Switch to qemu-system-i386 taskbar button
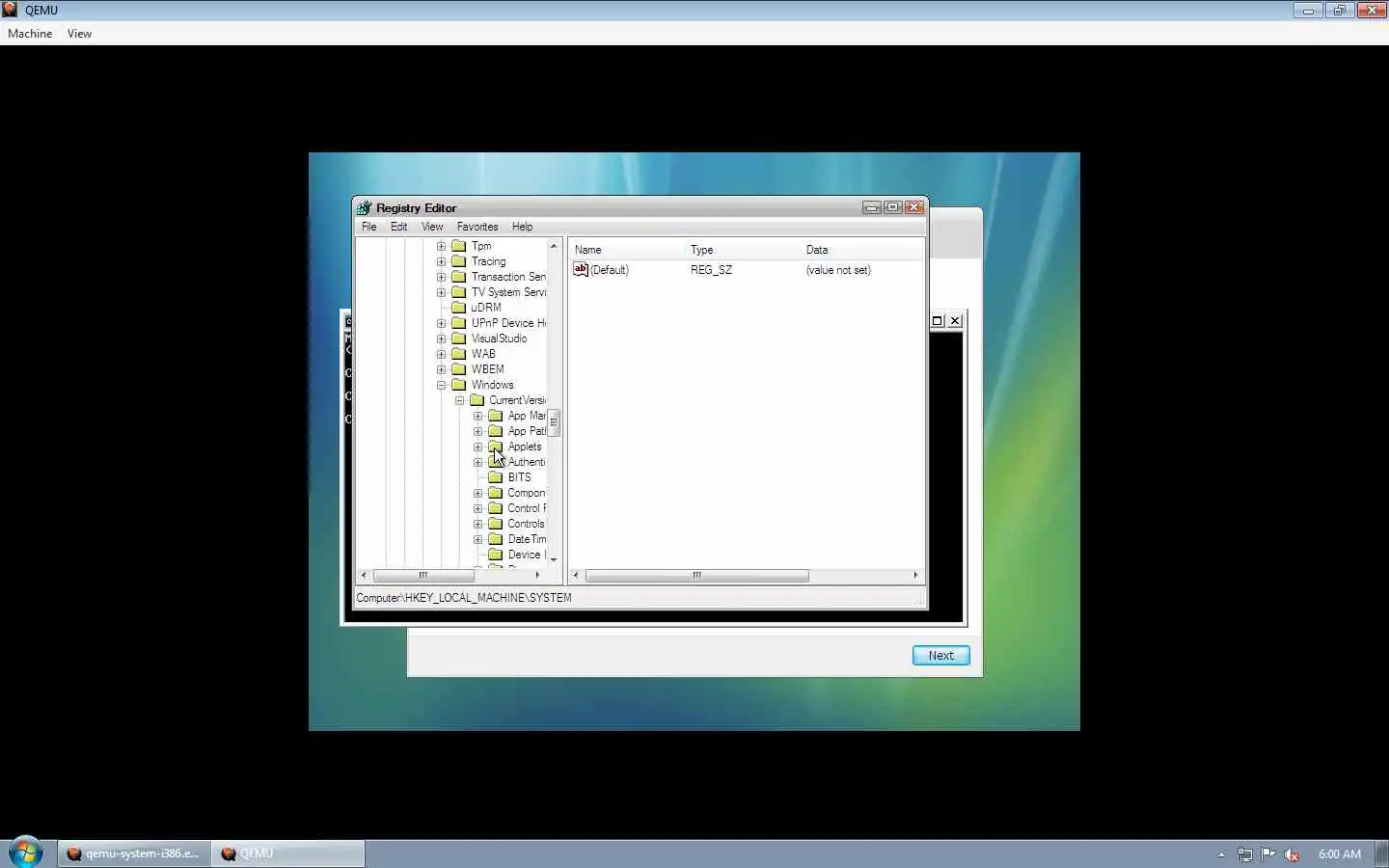This screenshot has height=868, width=1389. (x=133, y=854)
